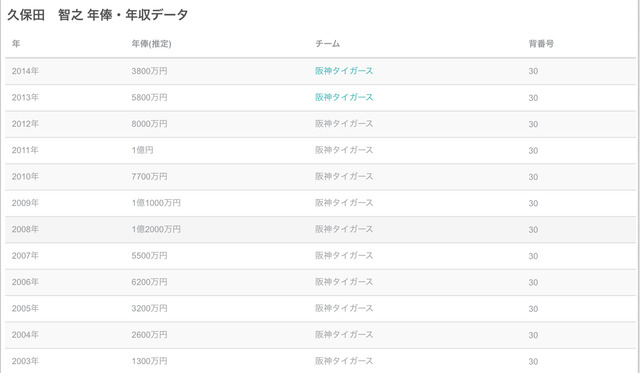Image resolution: width=640 pixels, height=373 pixels.
Task: Open the 阪神タイガース link in the 2014年 row
Action: [x=344, y=71]
